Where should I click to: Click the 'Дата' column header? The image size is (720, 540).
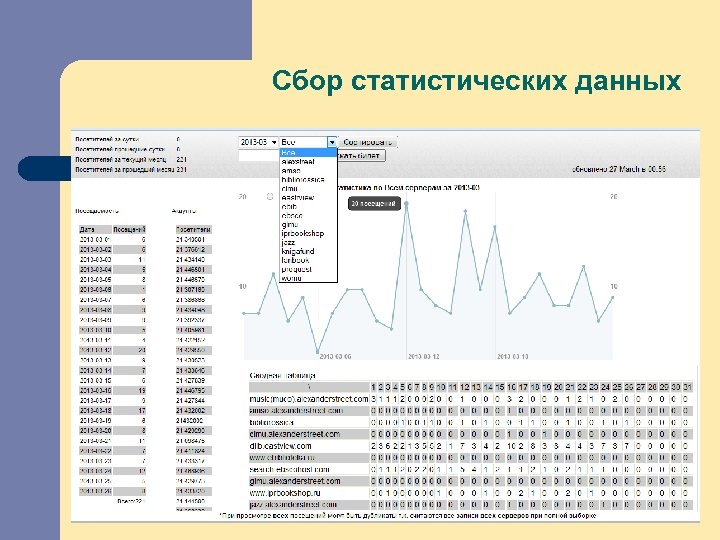[95, 229]
